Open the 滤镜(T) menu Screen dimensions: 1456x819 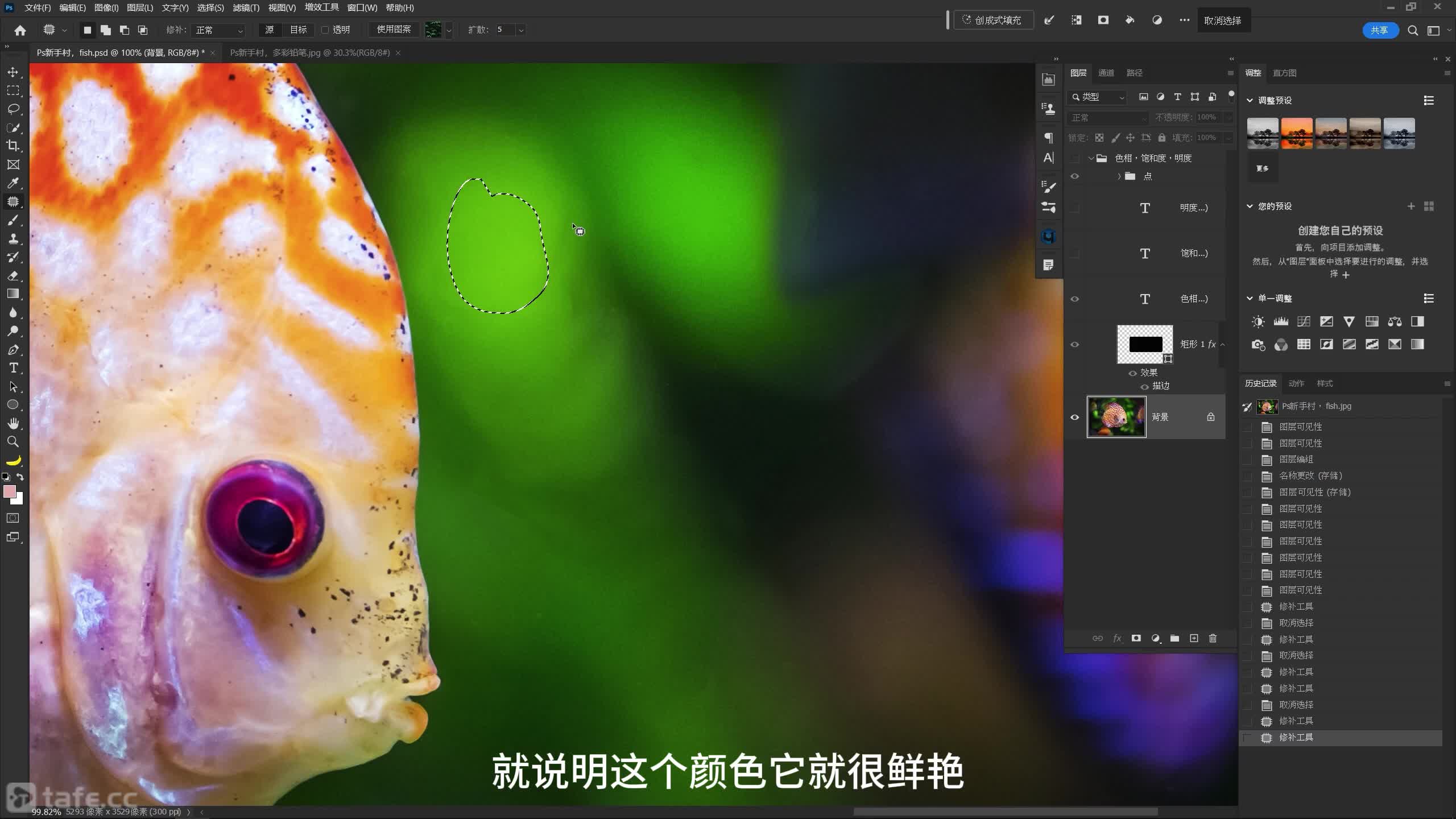tap(246, 7)
